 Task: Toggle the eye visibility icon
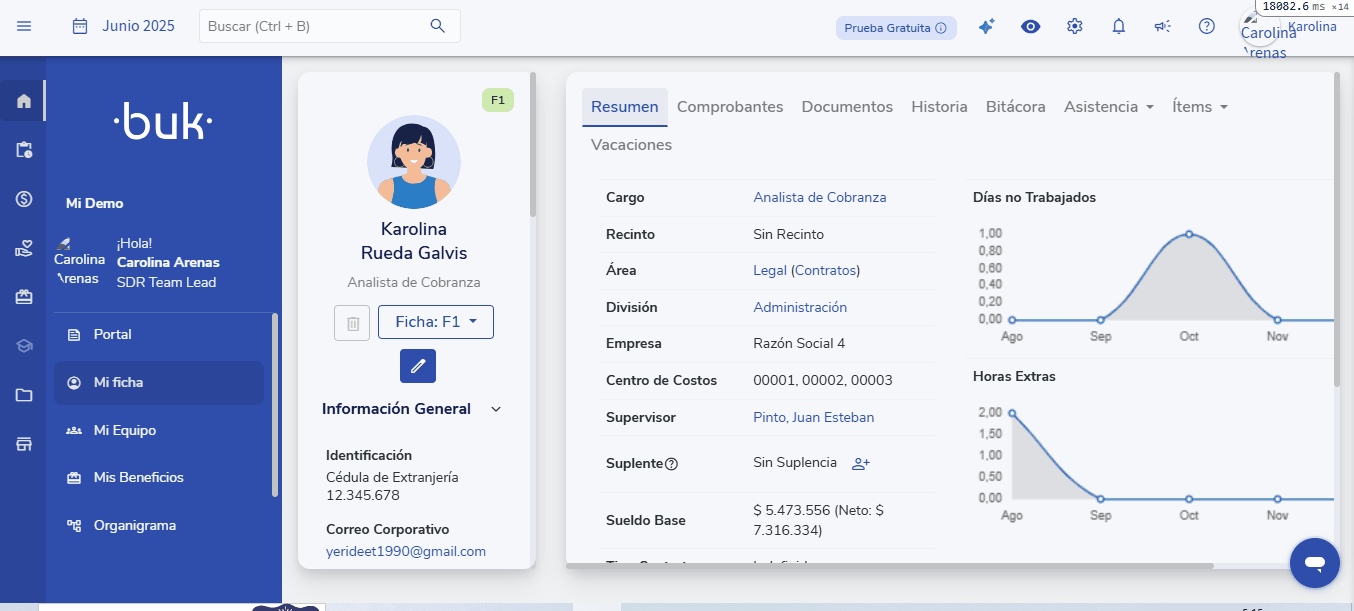tap(1030, 27)
